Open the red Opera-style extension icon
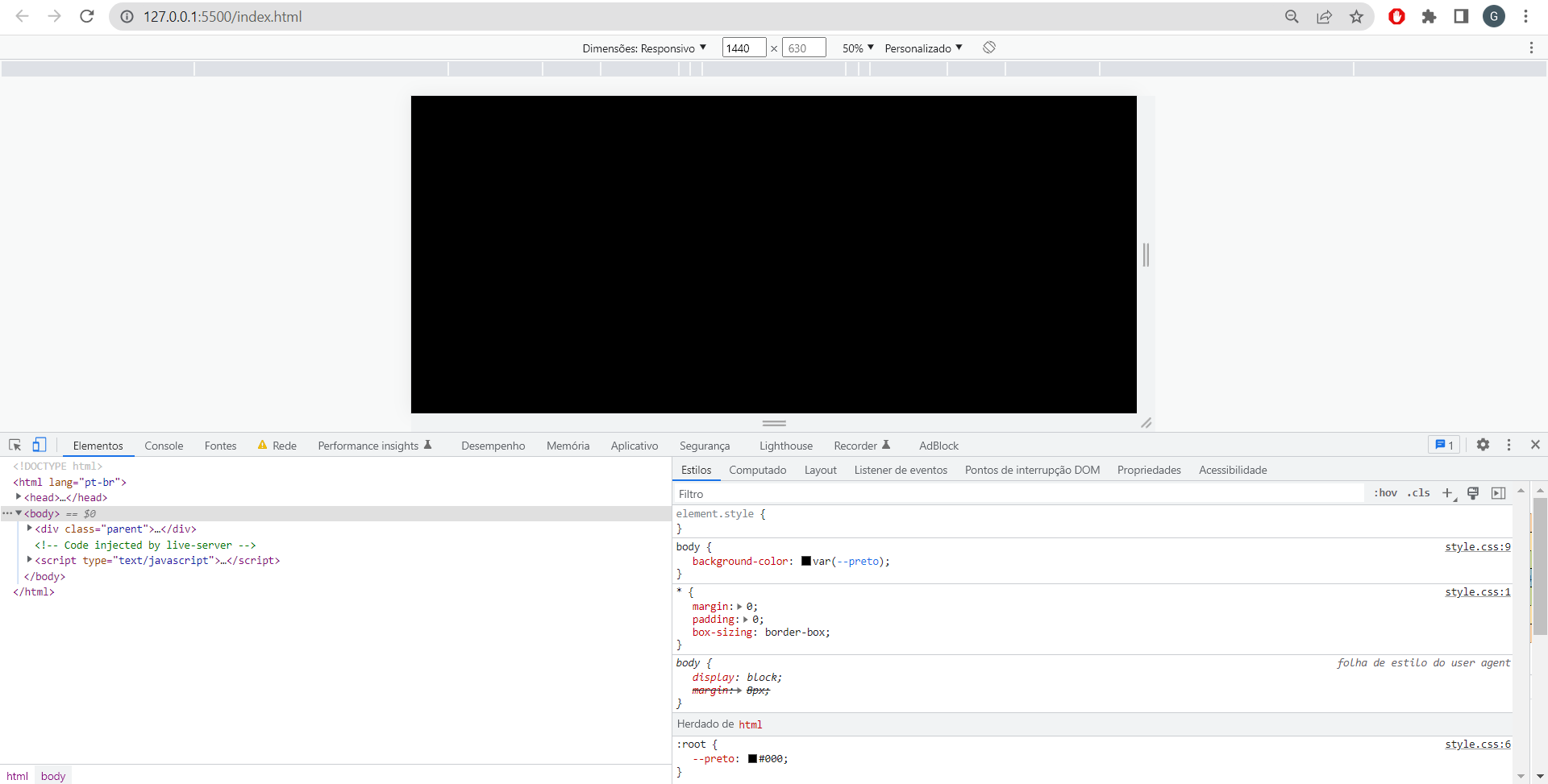The image size is (1548, 784). [x=1396, y=16]
